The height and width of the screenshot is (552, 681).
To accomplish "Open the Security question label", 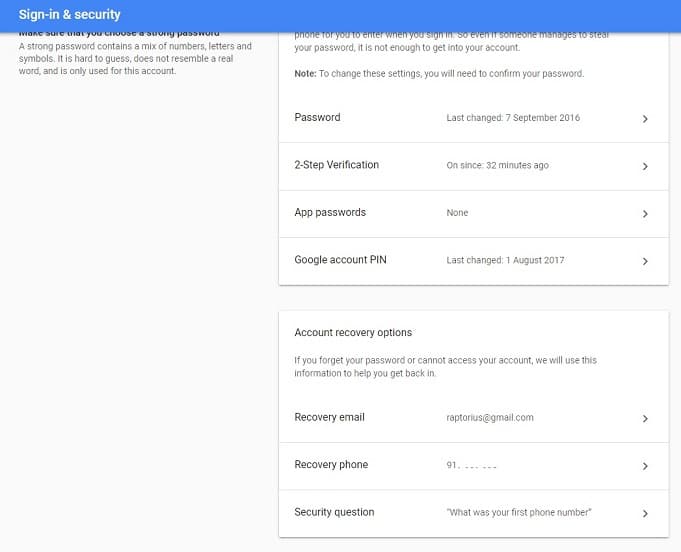I will 334,512.
